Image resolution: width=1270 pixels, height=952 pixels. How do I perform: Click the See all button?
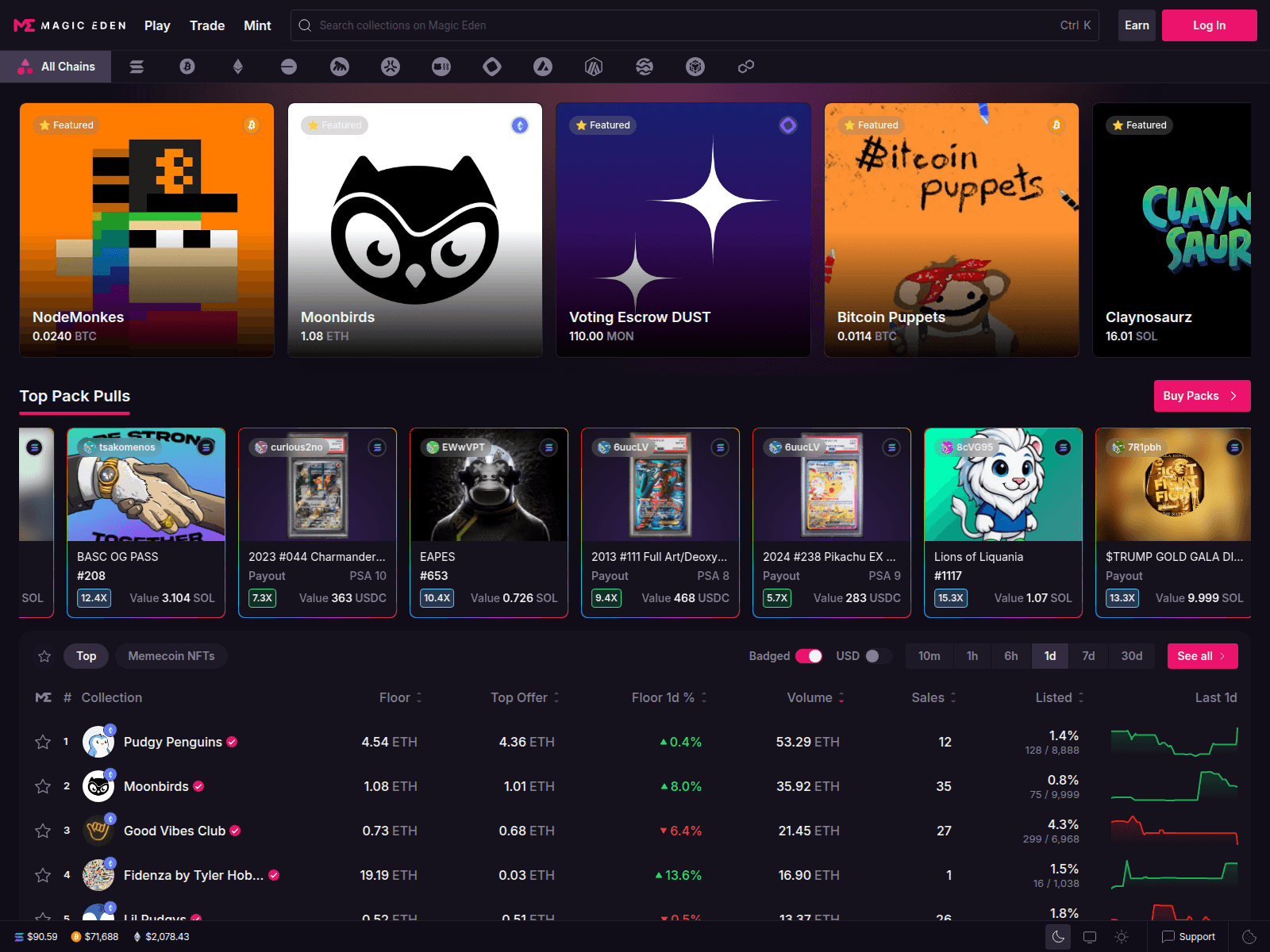point(1203,656)
